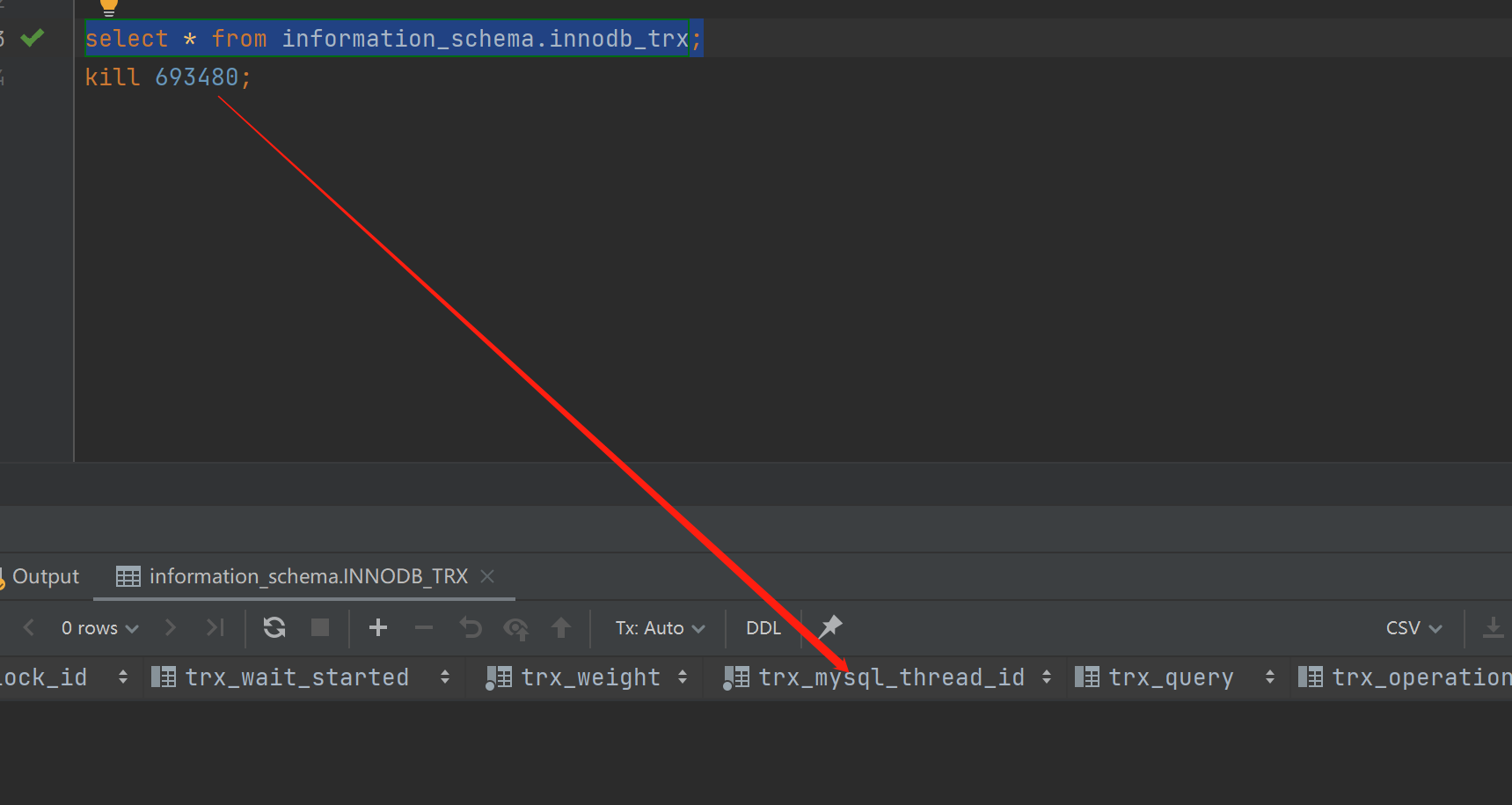Submit changes with the up arrow
This screenshot has height=805, width=1512.
(561, 627)
